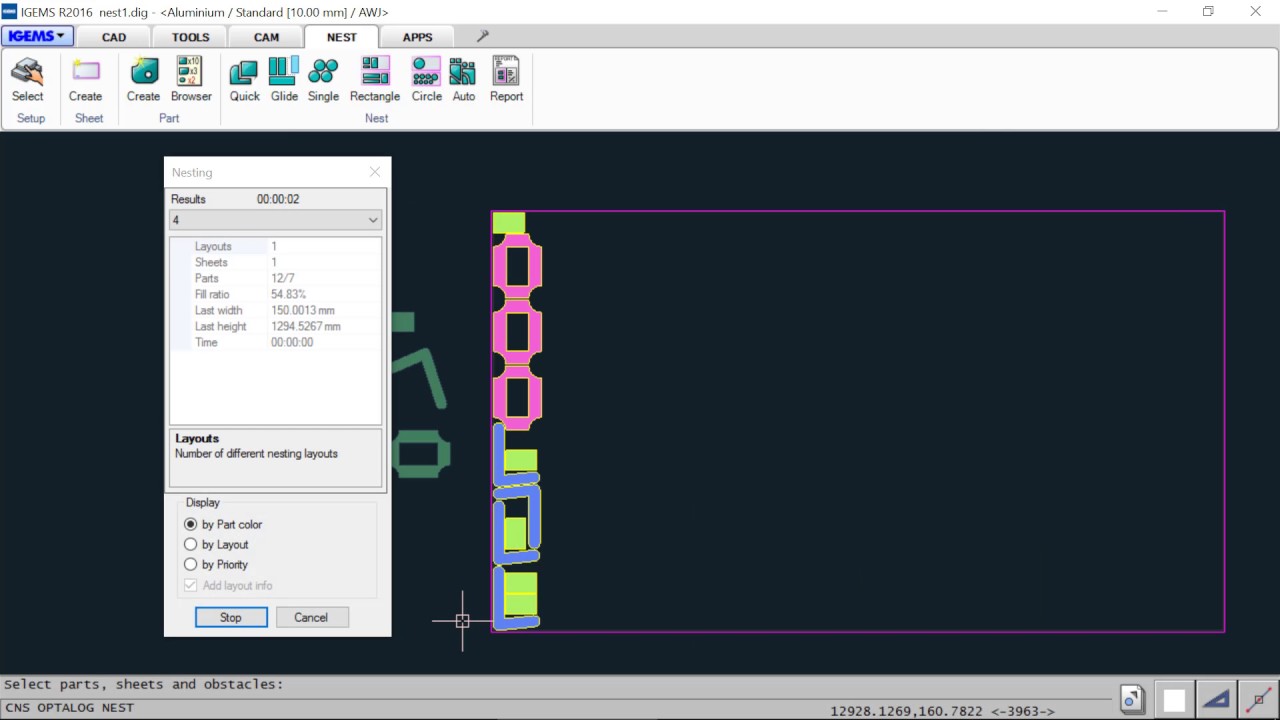Switch to the CAD ribbon tab
Viewport: 1280px width, 720px height.
click(x=114, y=37)
